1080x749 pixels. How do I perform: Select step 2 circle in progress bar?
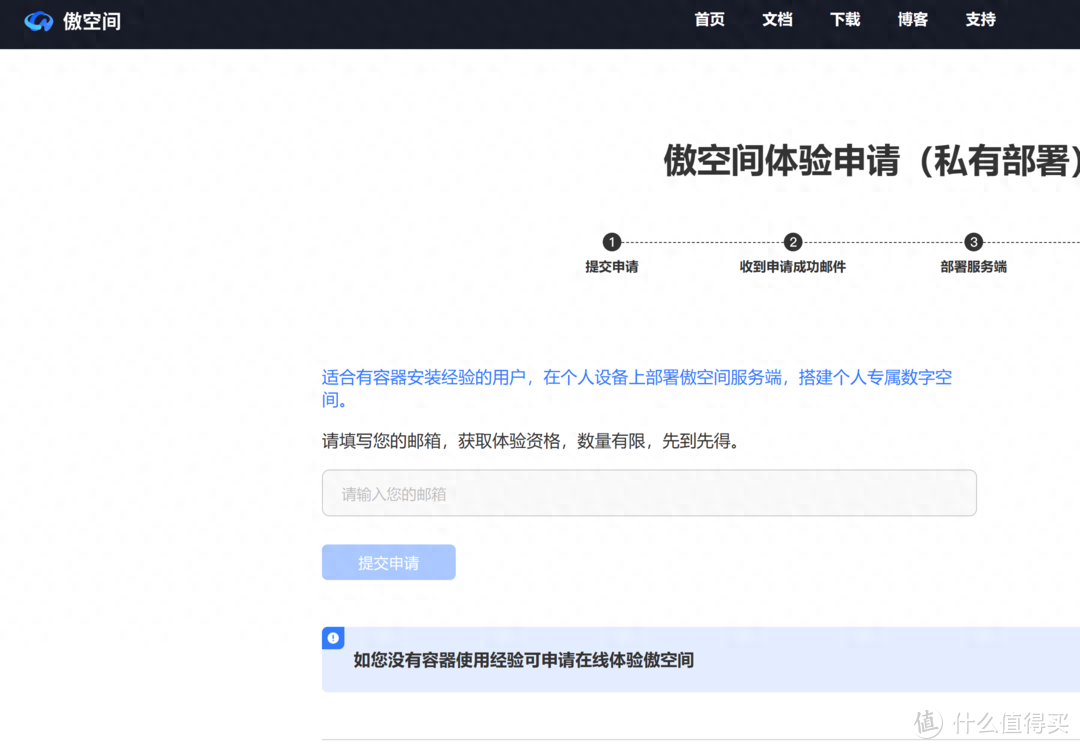coord(793,242)
